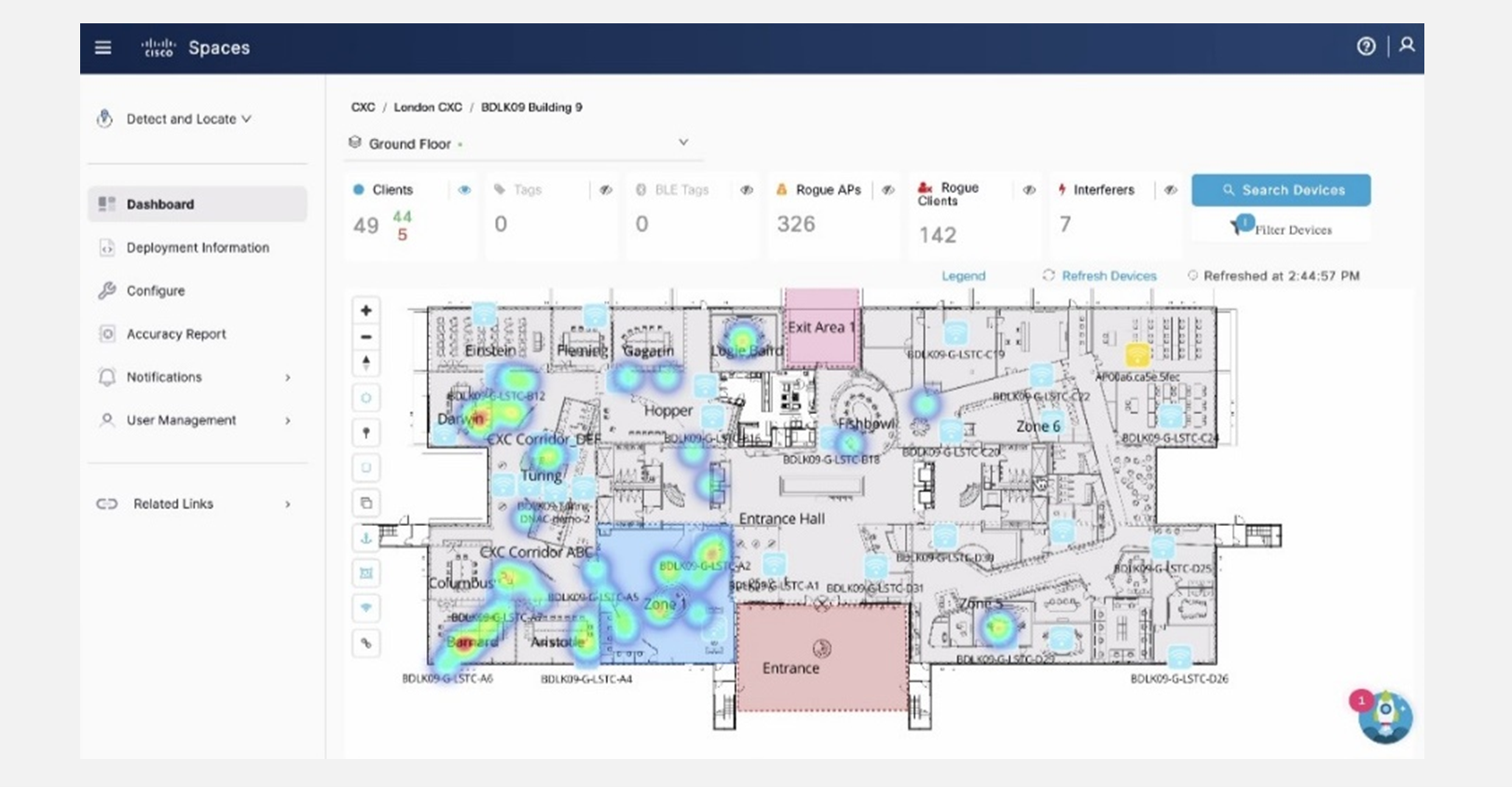Expand the User Management submenu arrow
Screen dimensions: 1512x787
pos(287,421)
